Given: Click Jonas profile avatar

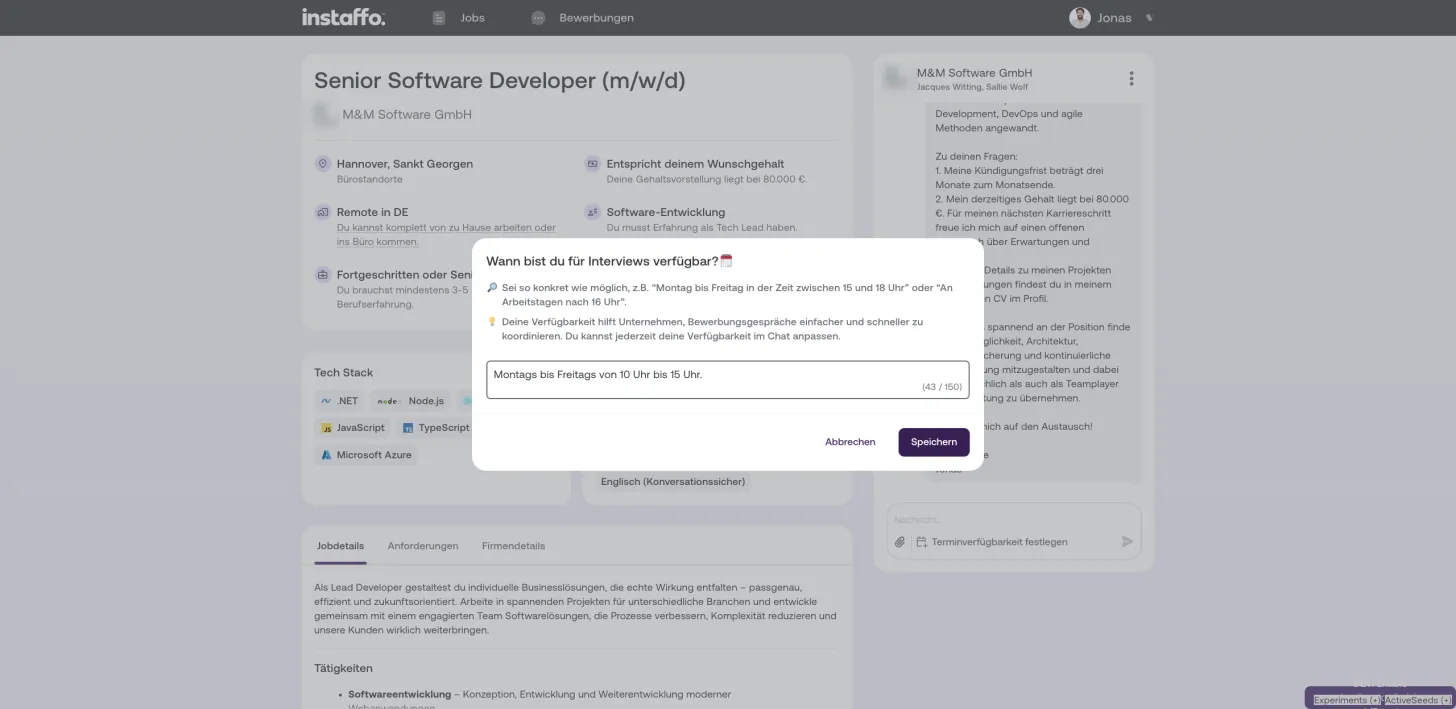Looking at the screenshot, I should pyautogui.click(x=1079, y=18).
